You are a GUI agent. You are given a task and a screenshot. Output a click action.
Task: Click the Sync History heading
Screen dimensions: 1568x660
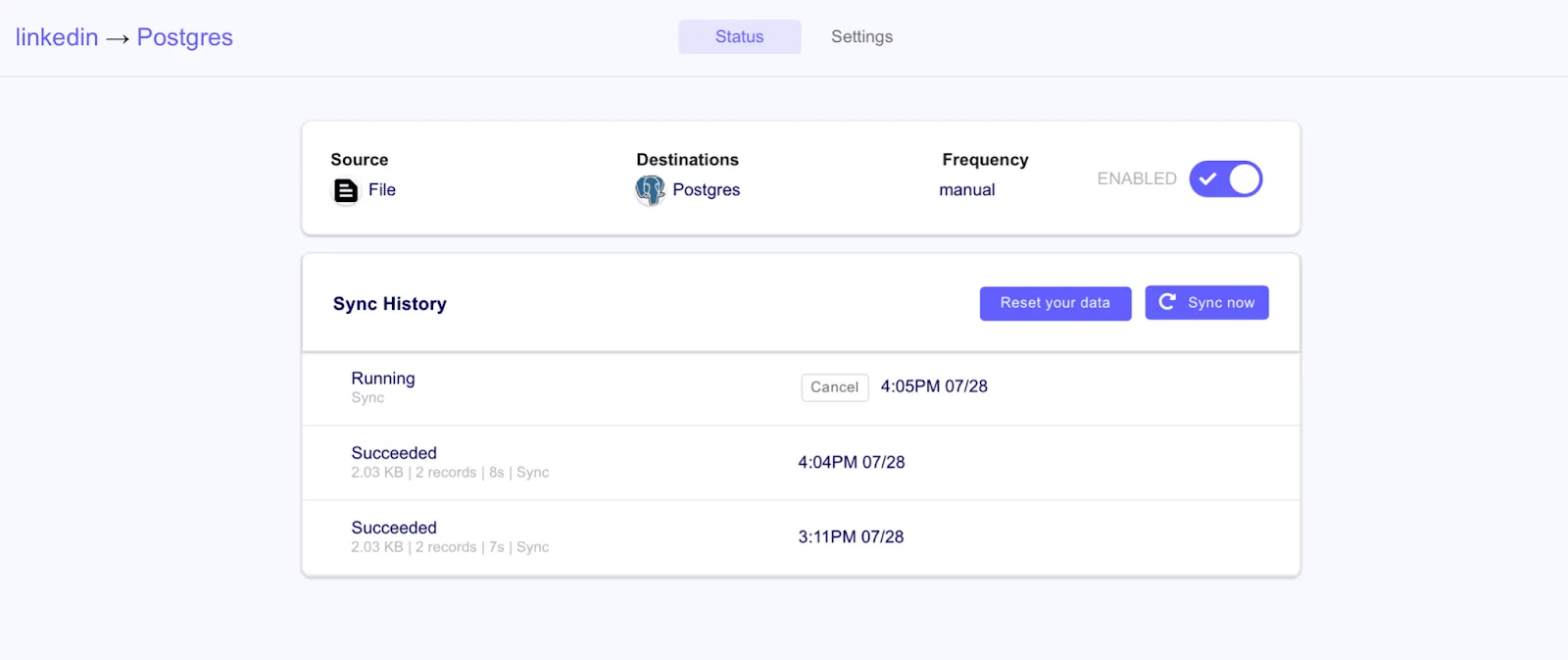tap(390, 304)
